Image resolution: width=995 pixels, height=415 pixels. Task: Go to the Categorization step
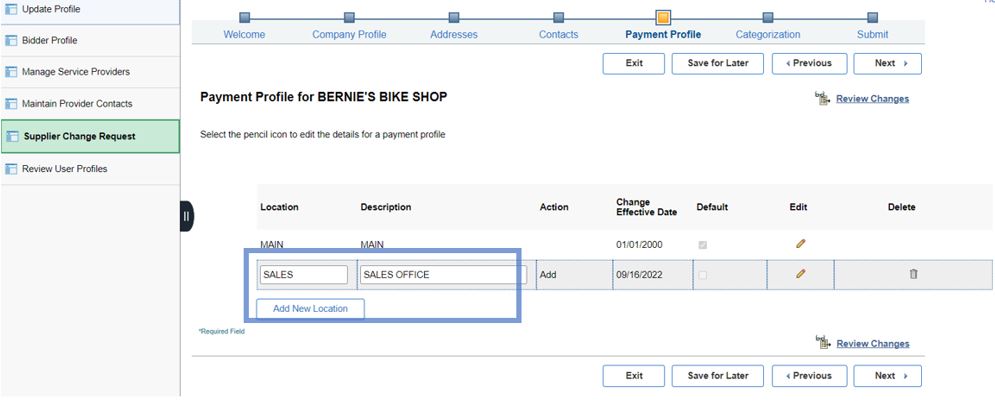point(768,35)
